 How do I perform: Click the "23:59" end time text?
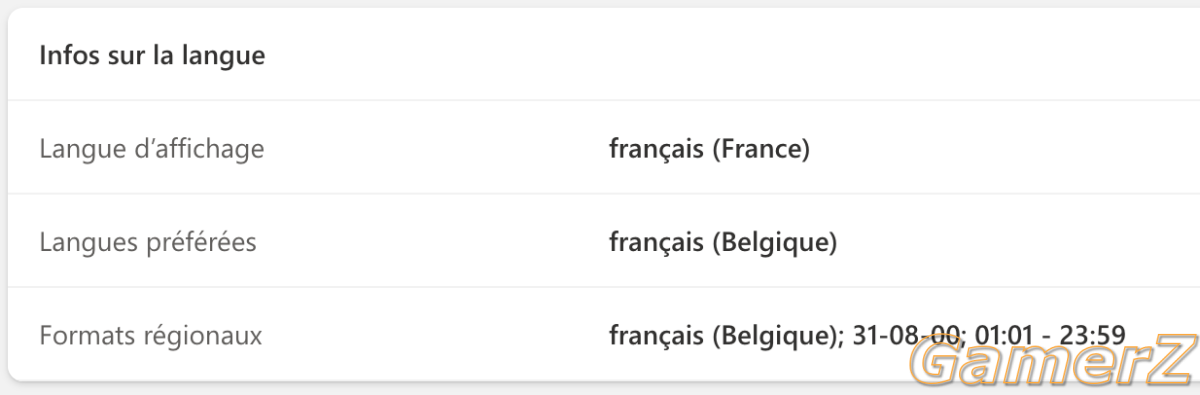point(1093,335)
